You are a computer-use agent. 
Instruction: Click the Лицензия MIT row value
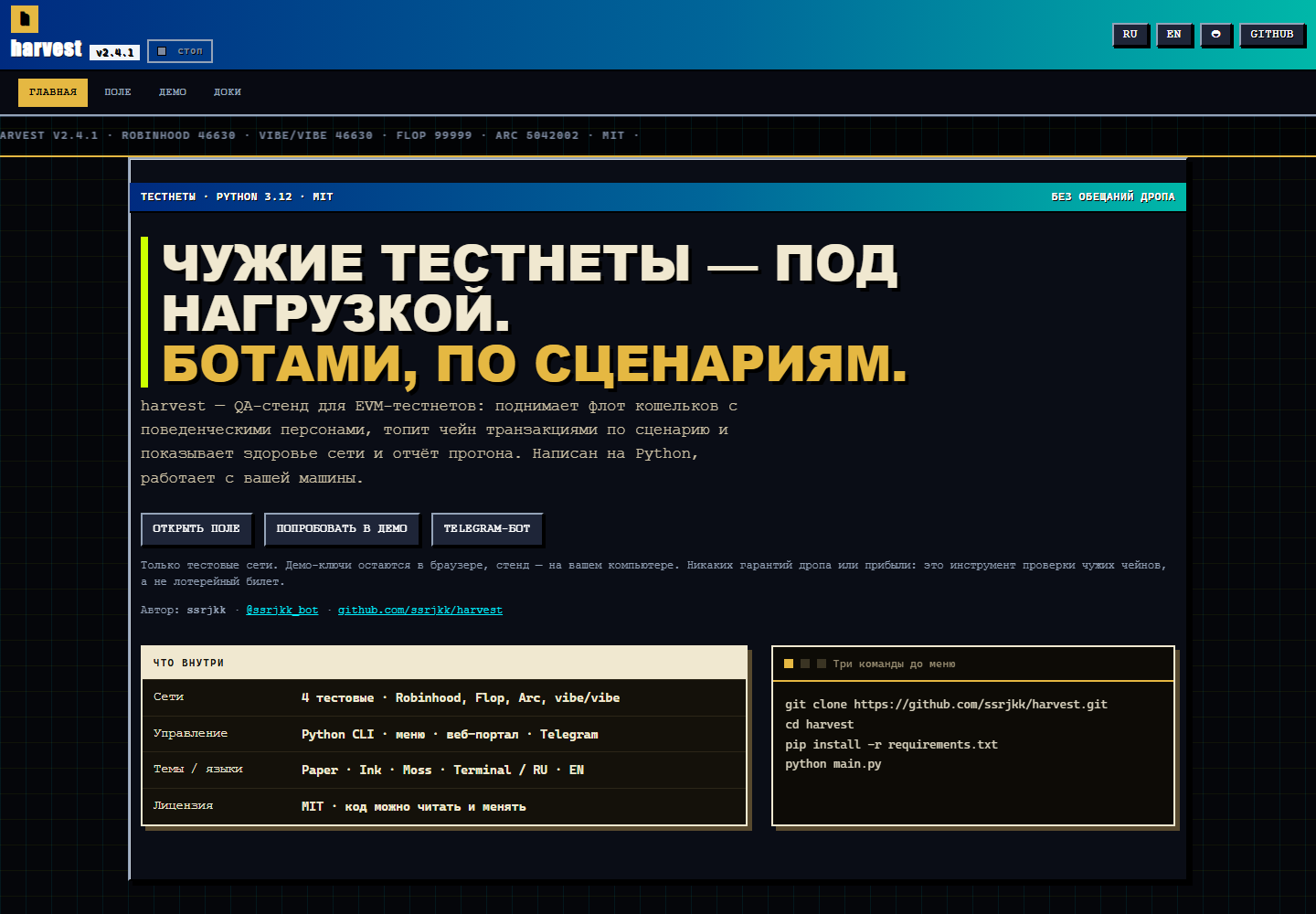click(414, 806)
